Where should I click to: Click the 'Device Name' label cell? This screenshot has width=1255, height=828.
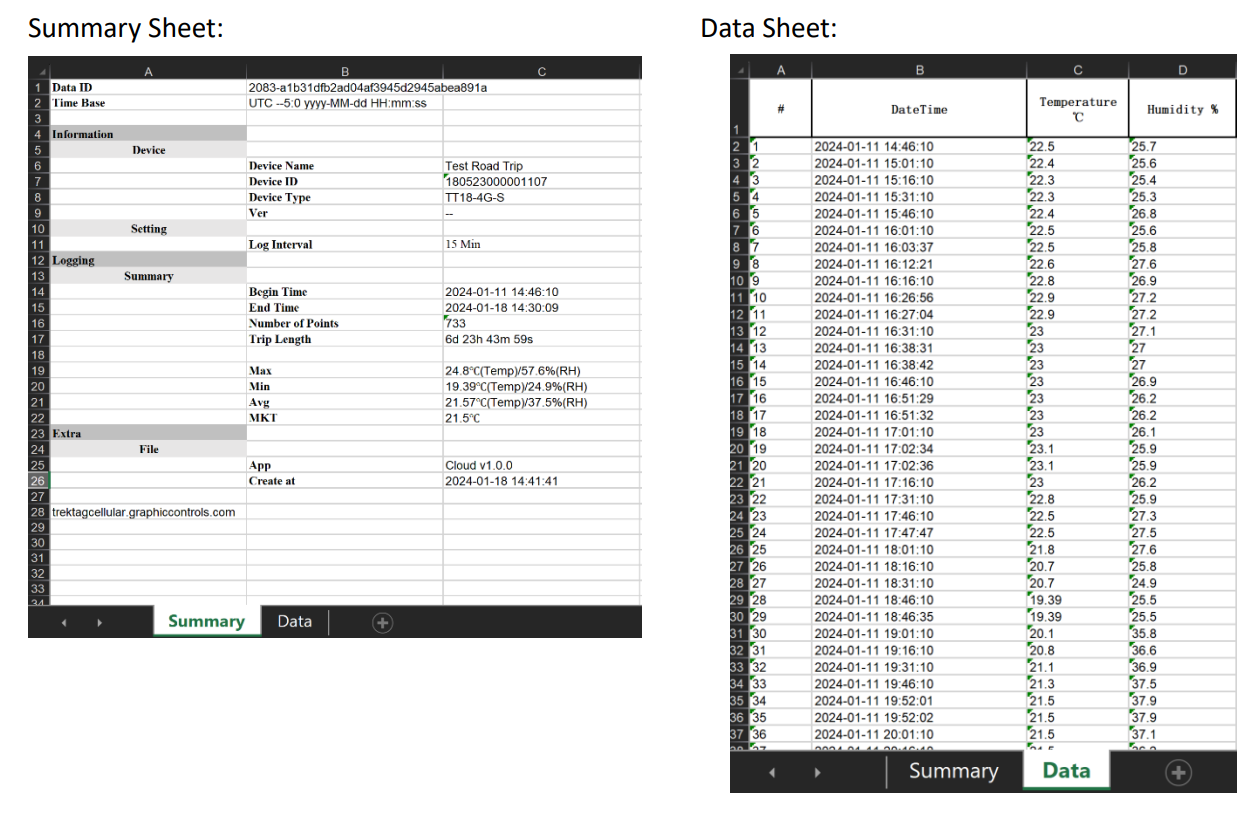[x=345, y=166]
